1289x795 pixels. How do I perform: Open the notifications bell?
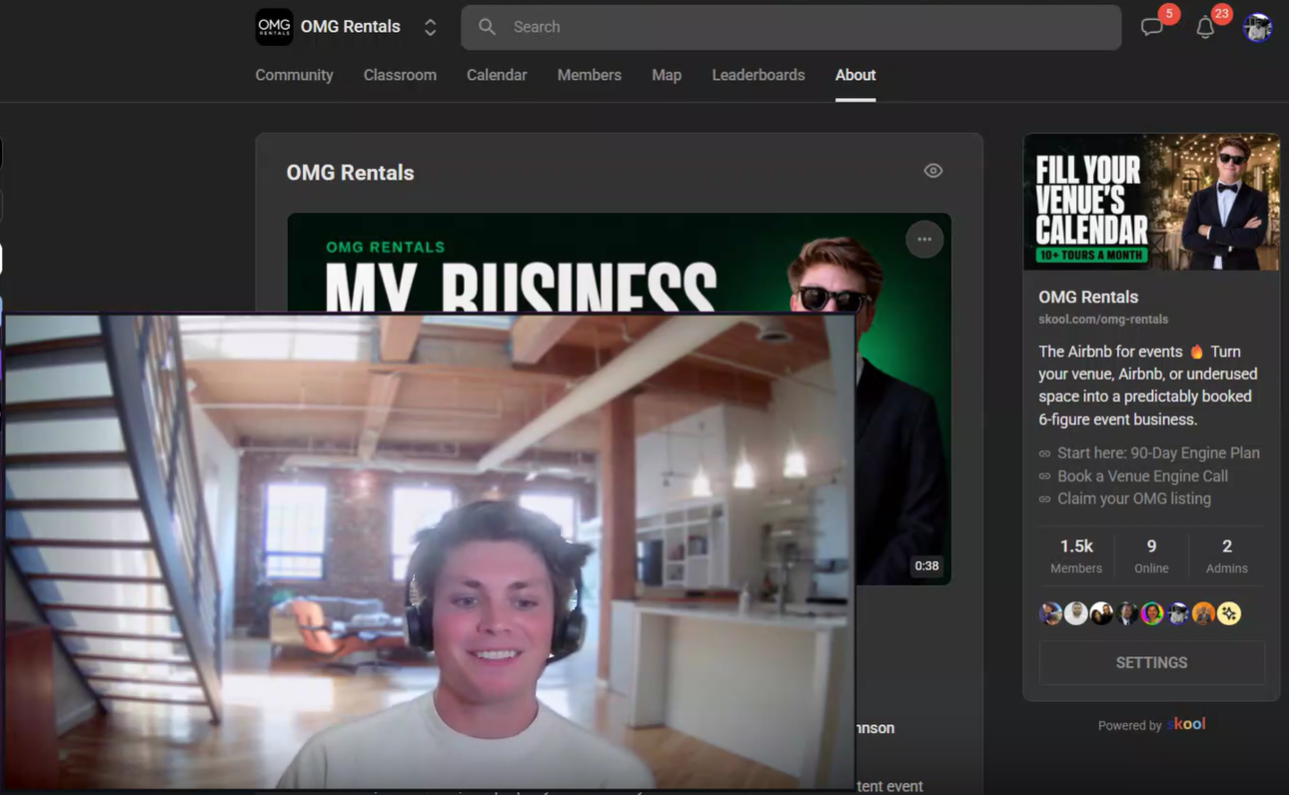pos(1205,27)
